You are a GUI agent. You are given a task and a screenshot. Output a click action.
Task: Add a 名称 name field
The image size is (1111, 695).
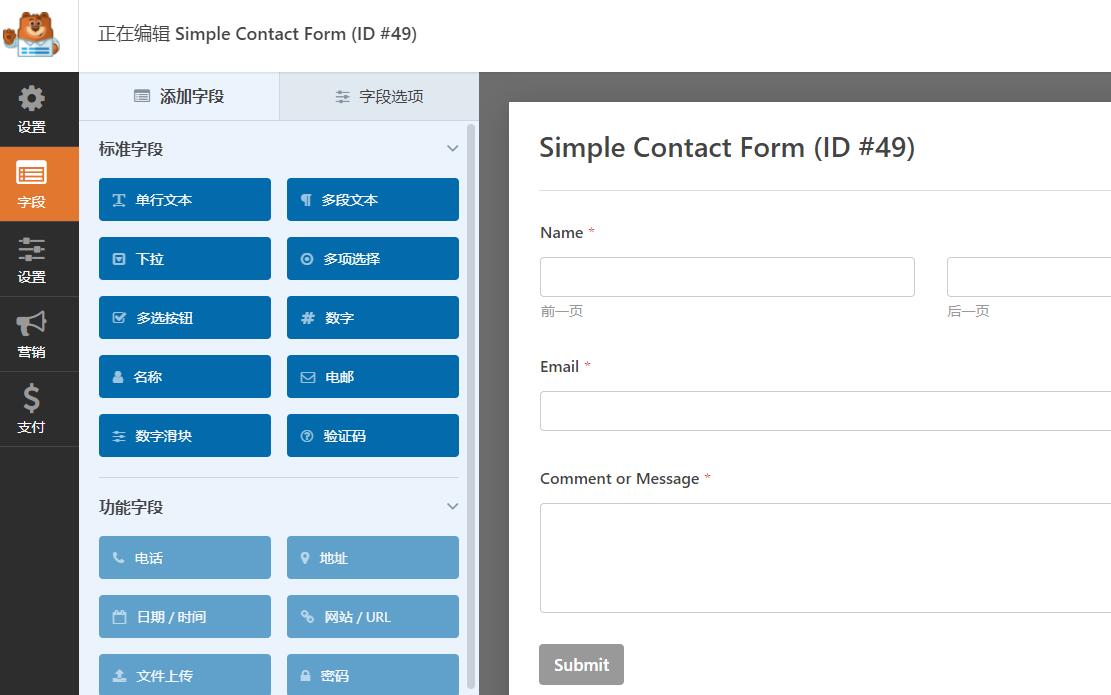[x=185, y=376]
